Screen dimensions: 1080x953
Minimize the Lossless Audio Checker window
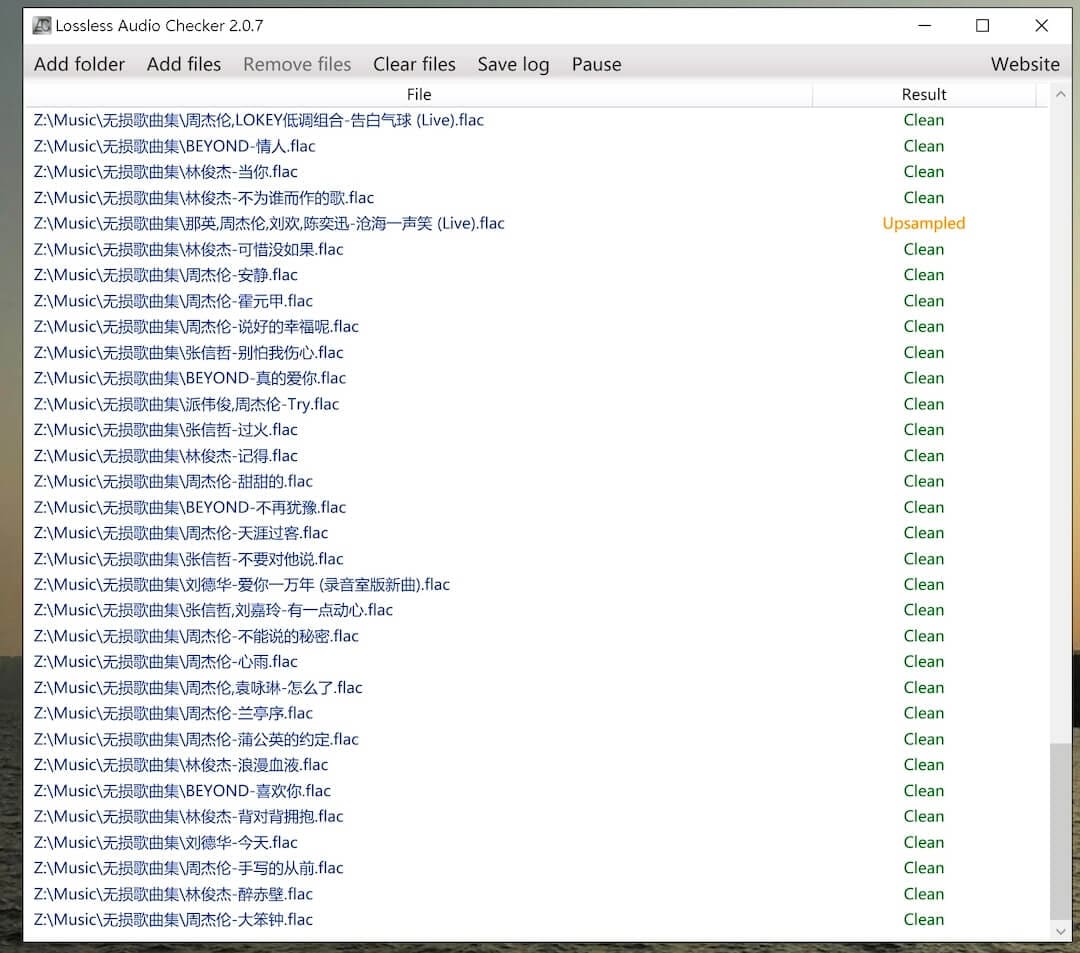coord(924,26)
